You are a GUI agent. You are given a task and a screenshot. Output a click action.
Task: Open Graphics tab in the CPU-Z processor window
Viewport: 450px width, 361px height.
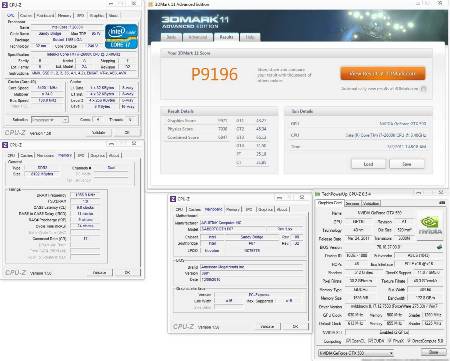[97, 15]
